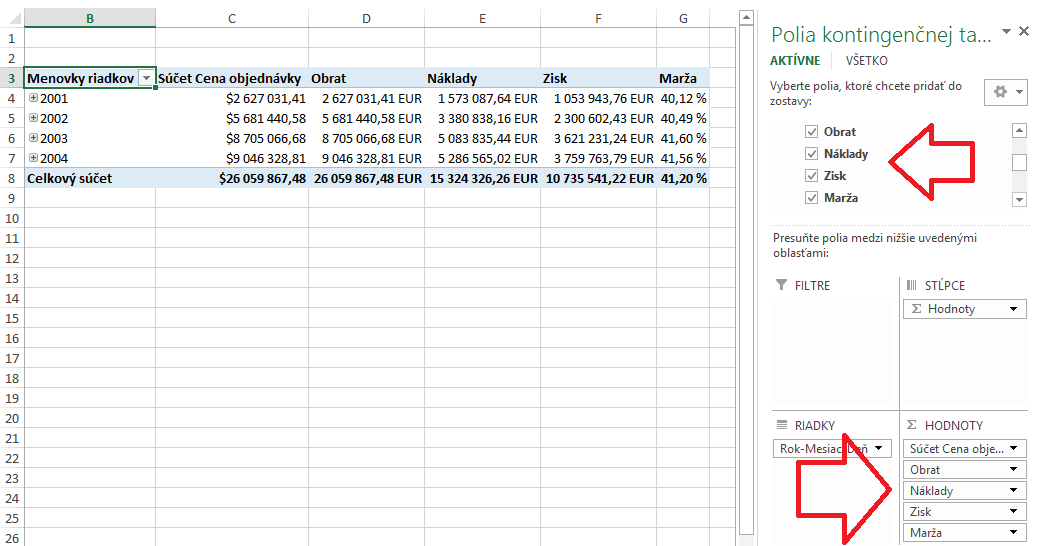Image resolution: width=1041 pixels, height=546 pixels.
Task: Open the Zisk dropdown in HODNOTY area
Action: tap(1013, 511)
